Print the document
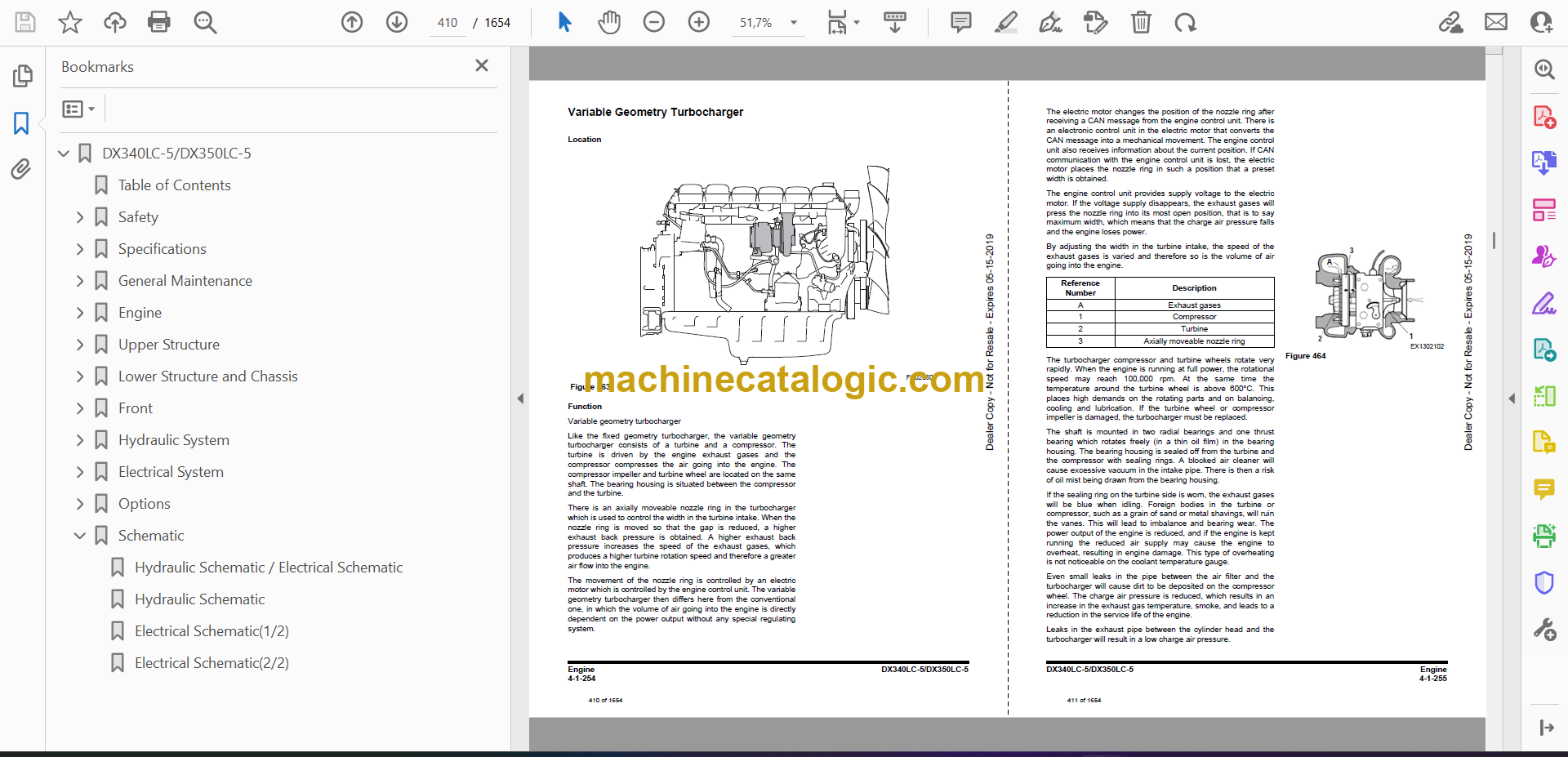 point(159,22)
